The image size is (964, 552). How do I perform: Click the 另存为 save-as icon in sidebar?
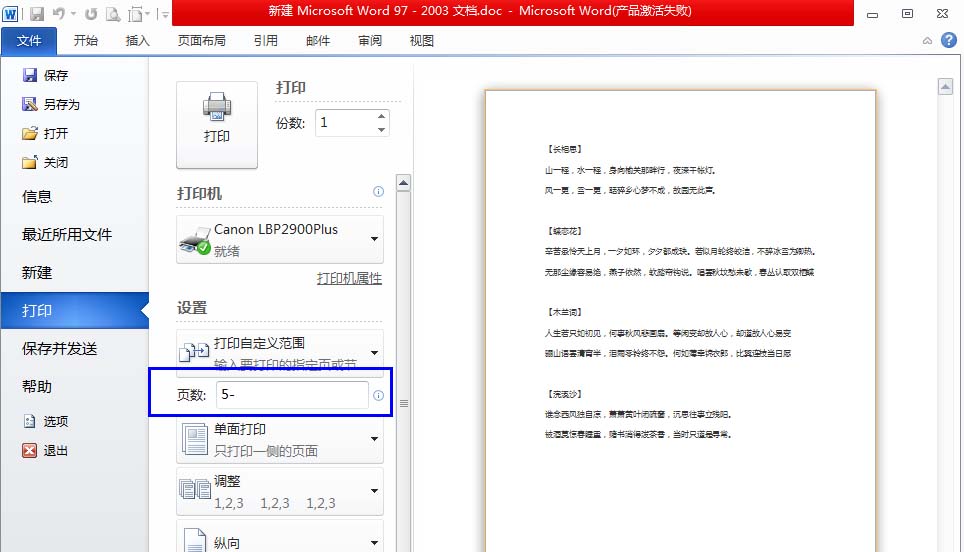[x=30, y=104]
